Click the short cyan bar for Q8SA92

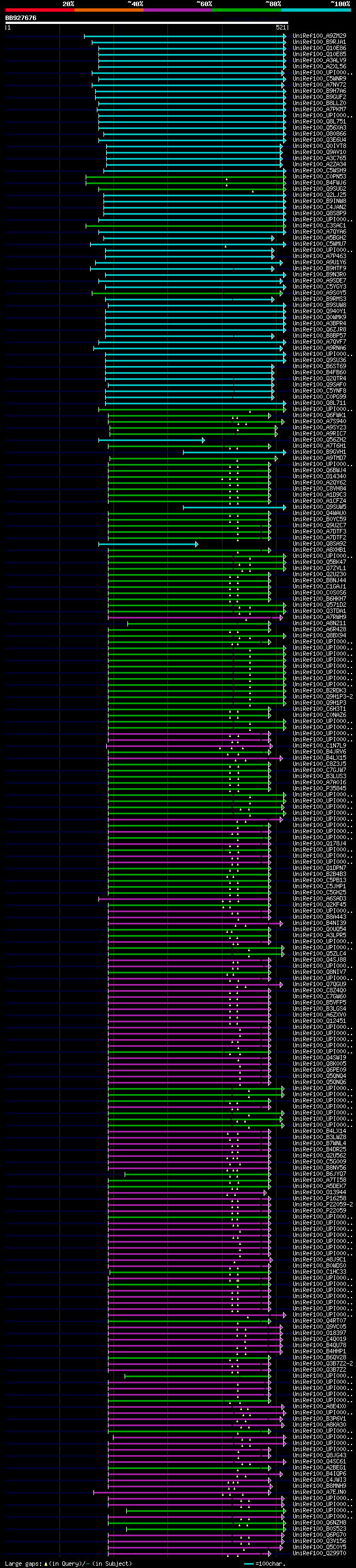[149, 543]
